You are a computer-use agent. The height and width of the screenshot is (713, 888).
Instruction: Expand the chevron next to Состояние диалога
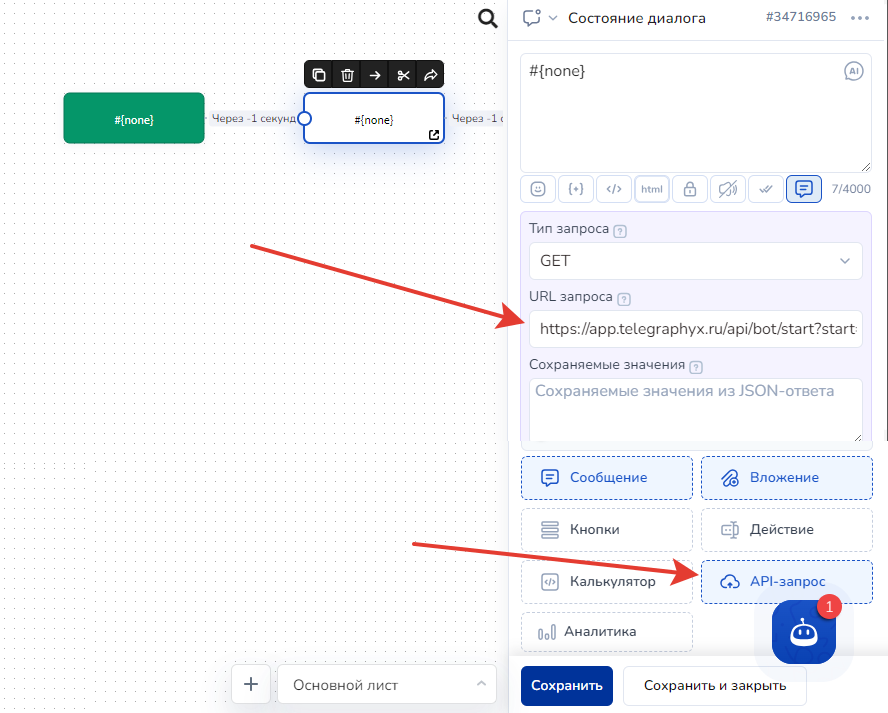pyautogui.click(x=553, y=18)
